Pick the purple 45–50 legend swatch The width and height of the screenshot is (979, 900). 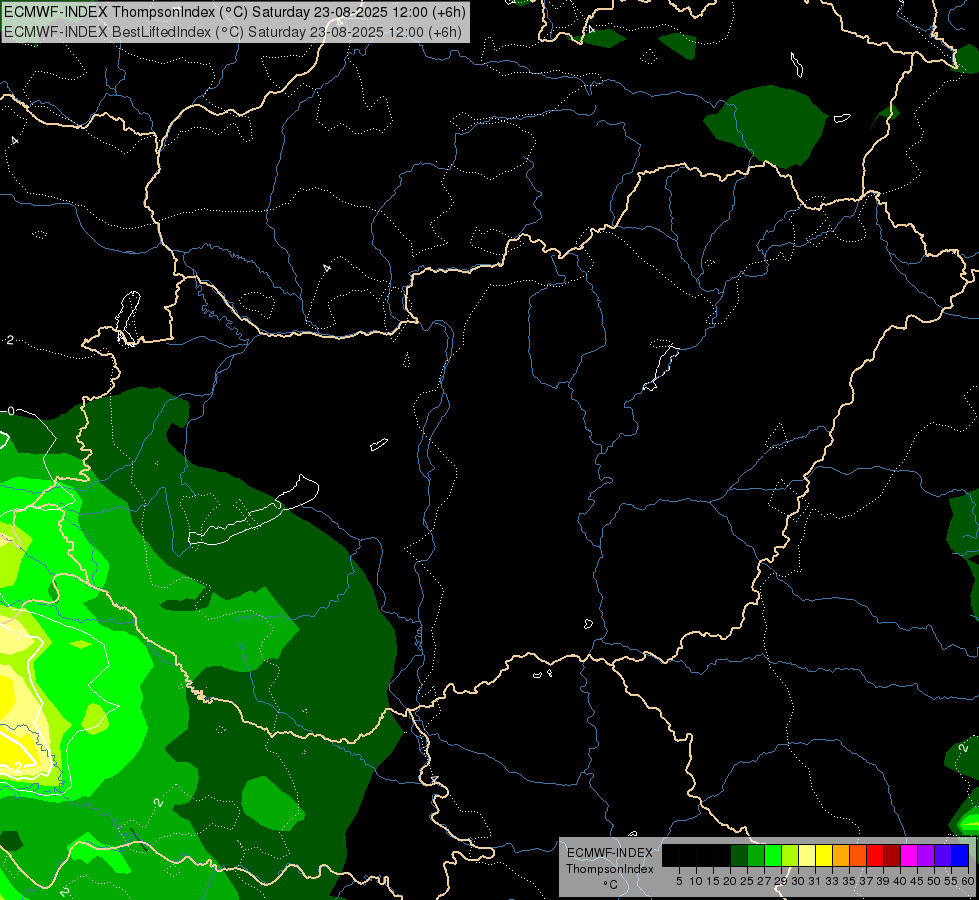coord(927,855)
